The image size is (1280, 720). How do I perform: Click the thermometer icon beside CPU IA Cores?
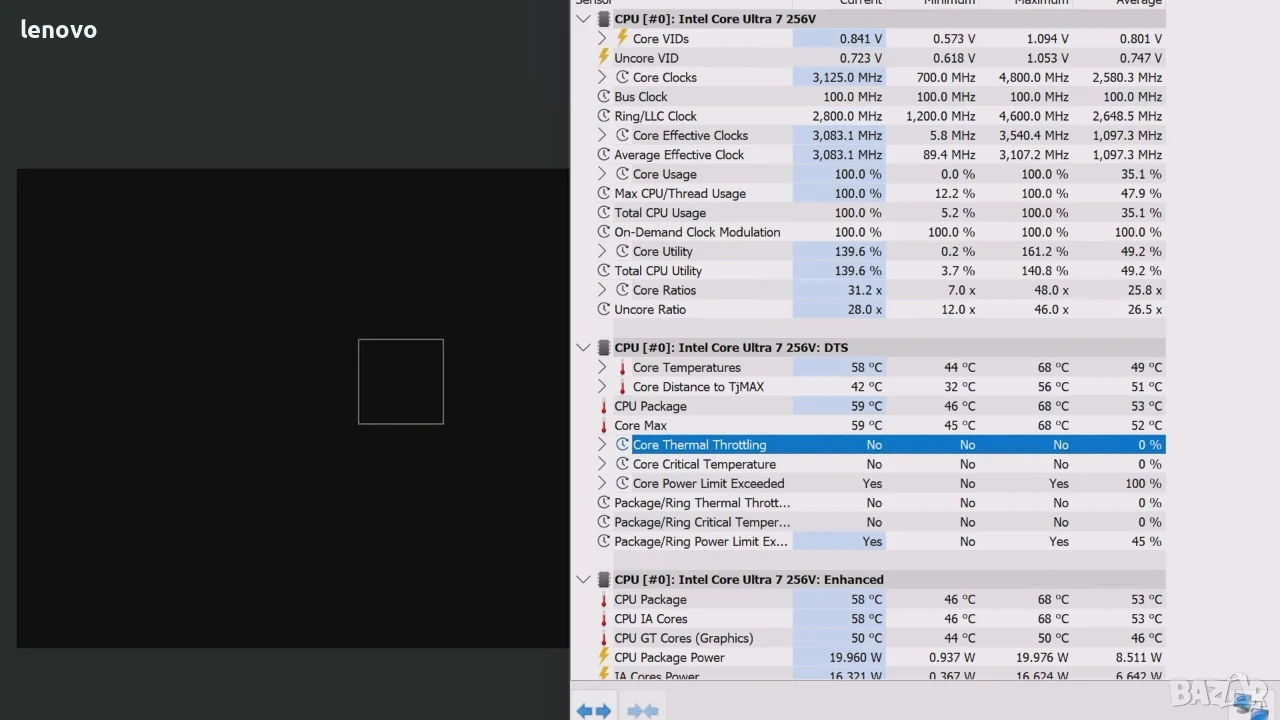tap(604, 619)
